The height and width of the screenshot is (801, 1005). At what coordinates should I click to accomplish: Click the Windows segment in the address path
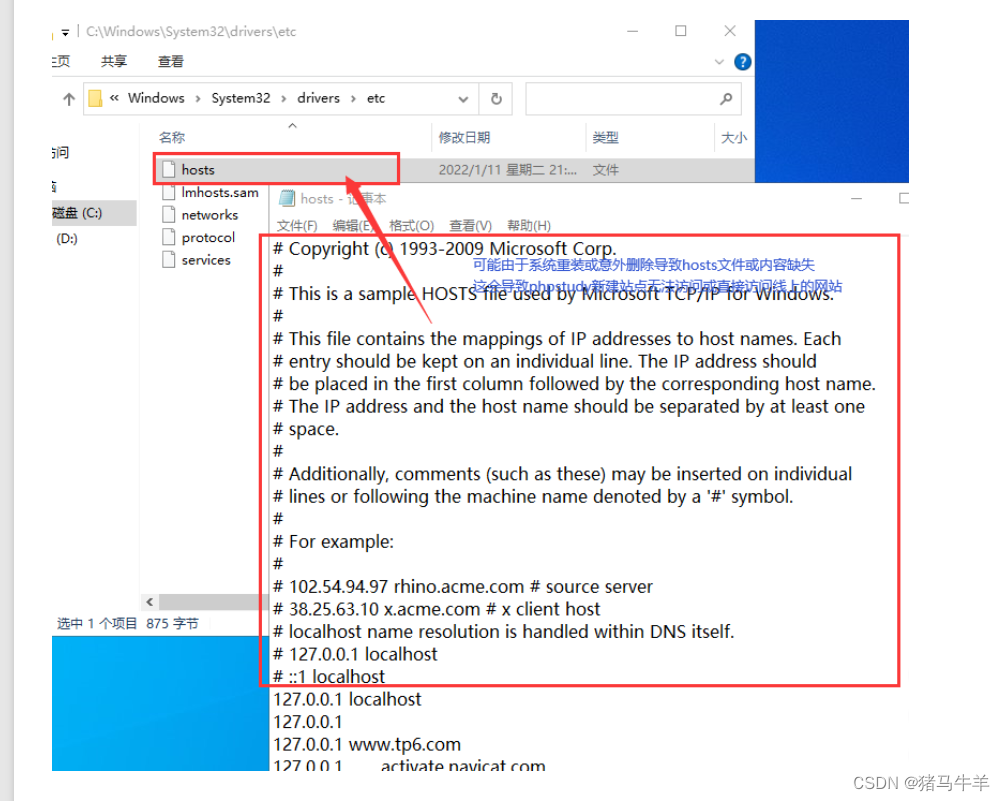pyautogui.click(x=156, y=98)
